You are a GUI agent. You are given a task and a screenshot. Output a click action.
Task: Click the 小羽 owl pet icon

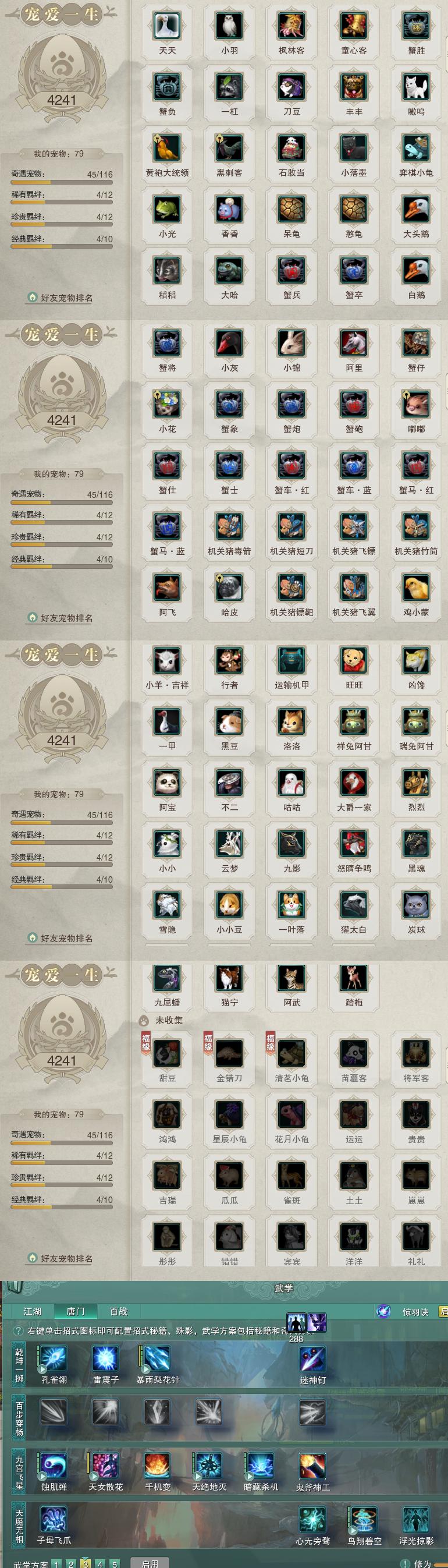tap(229, 26)
